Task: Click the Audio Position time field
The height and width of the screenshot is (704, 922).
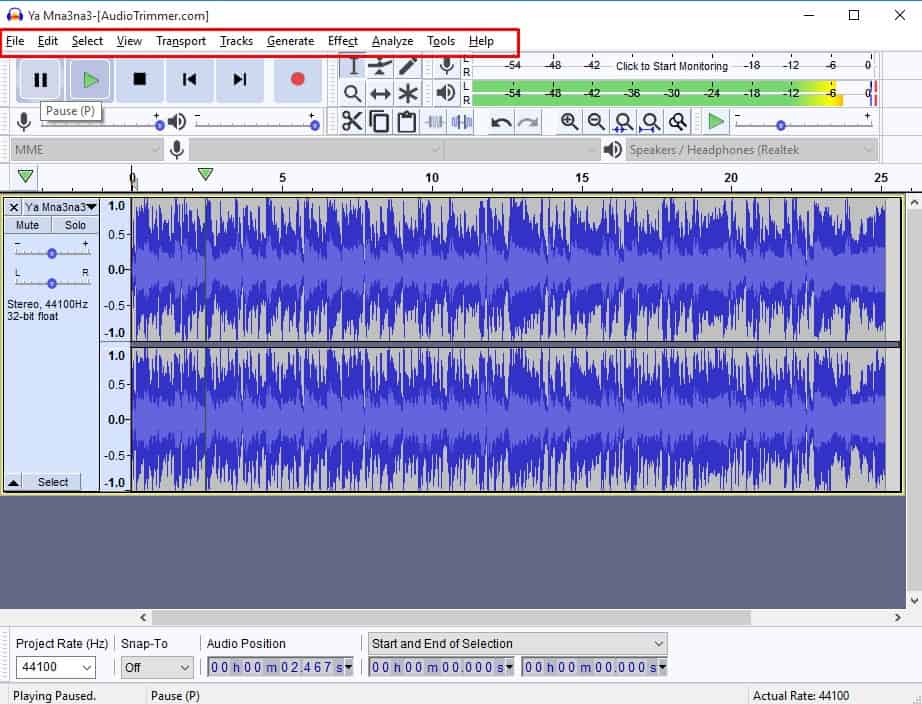Action: [x=279, y=667]
